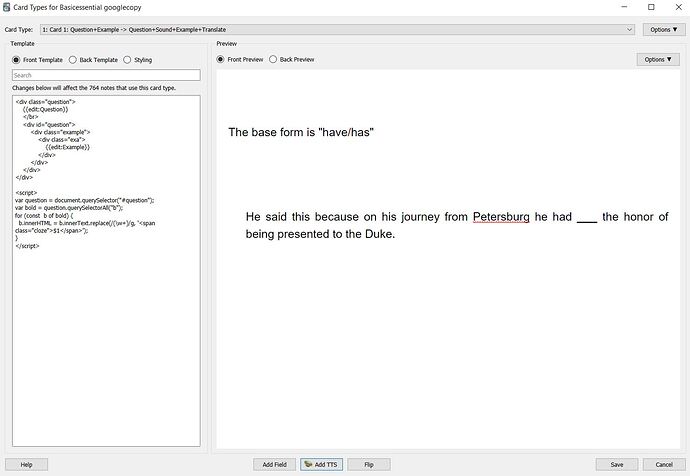Click the 'var question = document.querySelector' line
Viewport: 690px width, 476px height.
click(x=84, y=200)
